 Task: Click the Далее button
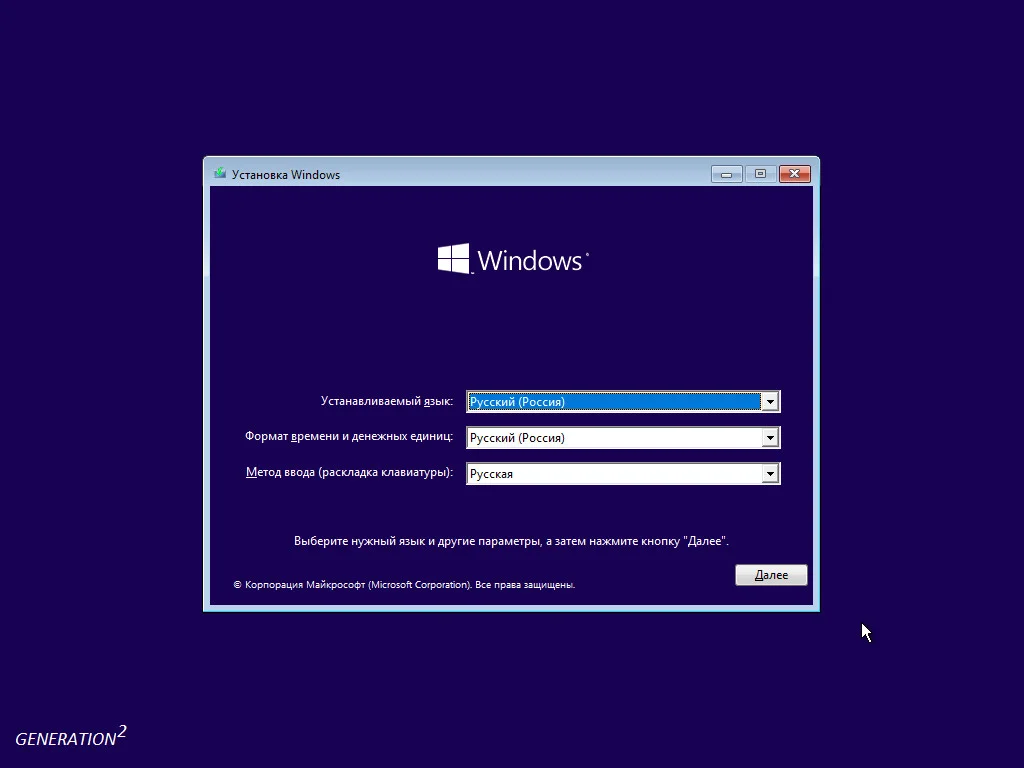pyautogui.click(x=771, y=575)
